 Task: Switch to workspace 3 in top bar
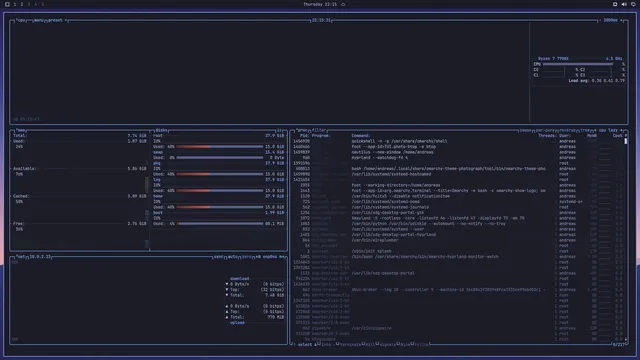tap(29, 4)
